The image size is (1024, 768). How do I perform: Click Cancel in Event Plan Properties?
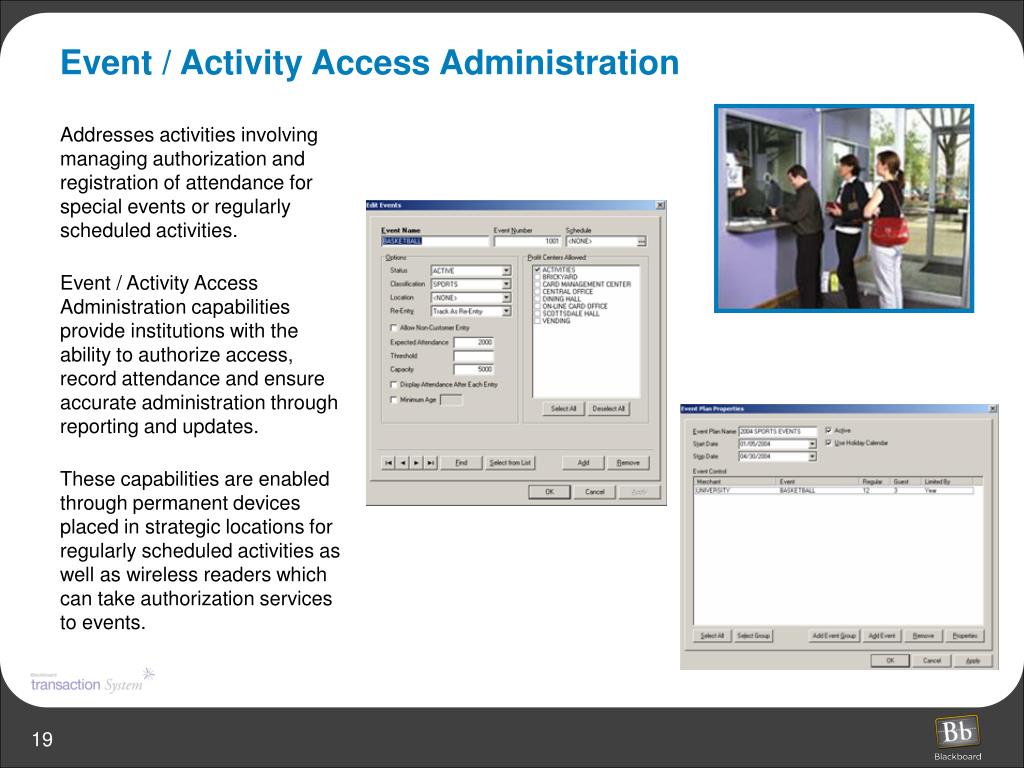click(x=932, y=661)
